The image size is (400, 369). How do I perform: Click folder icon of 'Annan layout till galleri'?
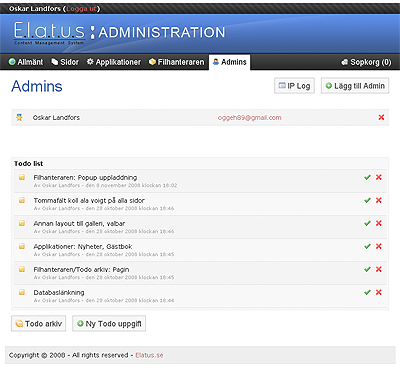click(x=22, y=223)
